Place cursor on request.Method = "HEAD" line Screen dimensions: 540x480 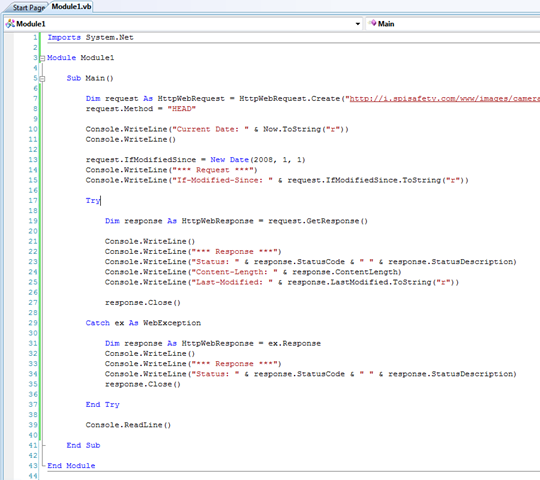[x=141, y=109]
